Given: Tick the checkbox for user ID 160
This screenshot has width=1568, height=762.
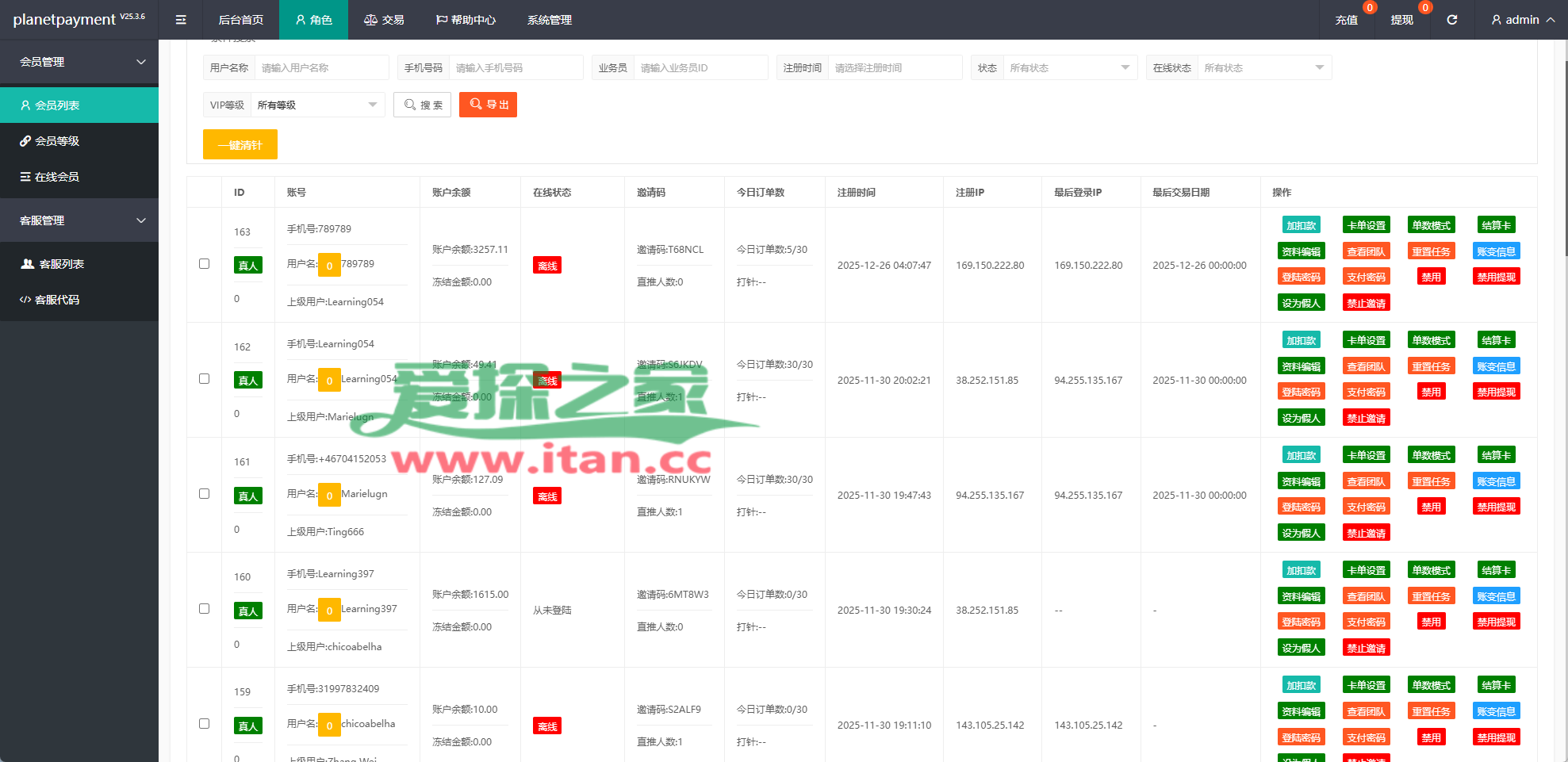Looking at the screenshot, I should pos(204,609).
